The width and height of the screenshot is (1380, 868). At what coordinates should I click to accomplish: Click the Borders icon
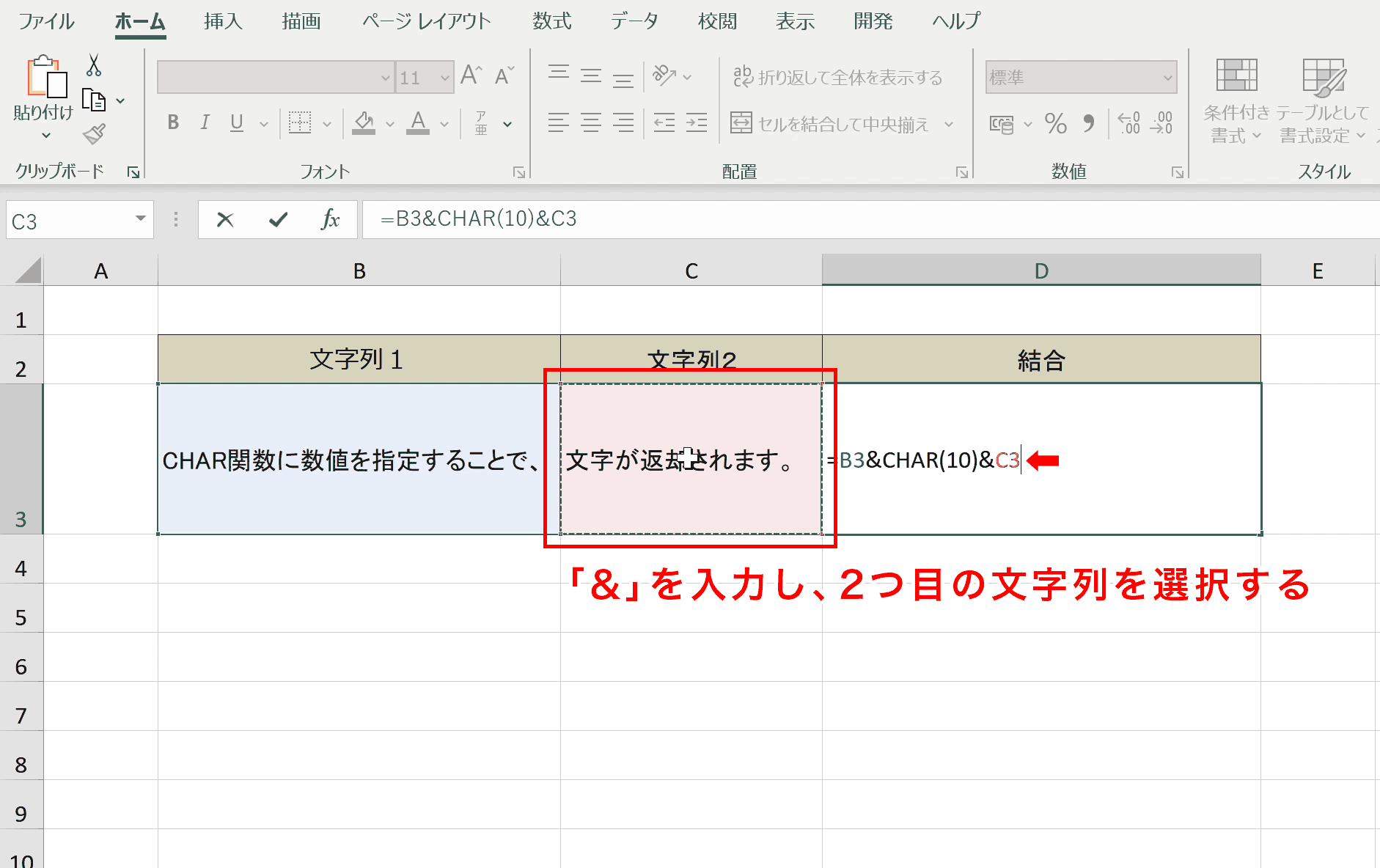(299, 123)
